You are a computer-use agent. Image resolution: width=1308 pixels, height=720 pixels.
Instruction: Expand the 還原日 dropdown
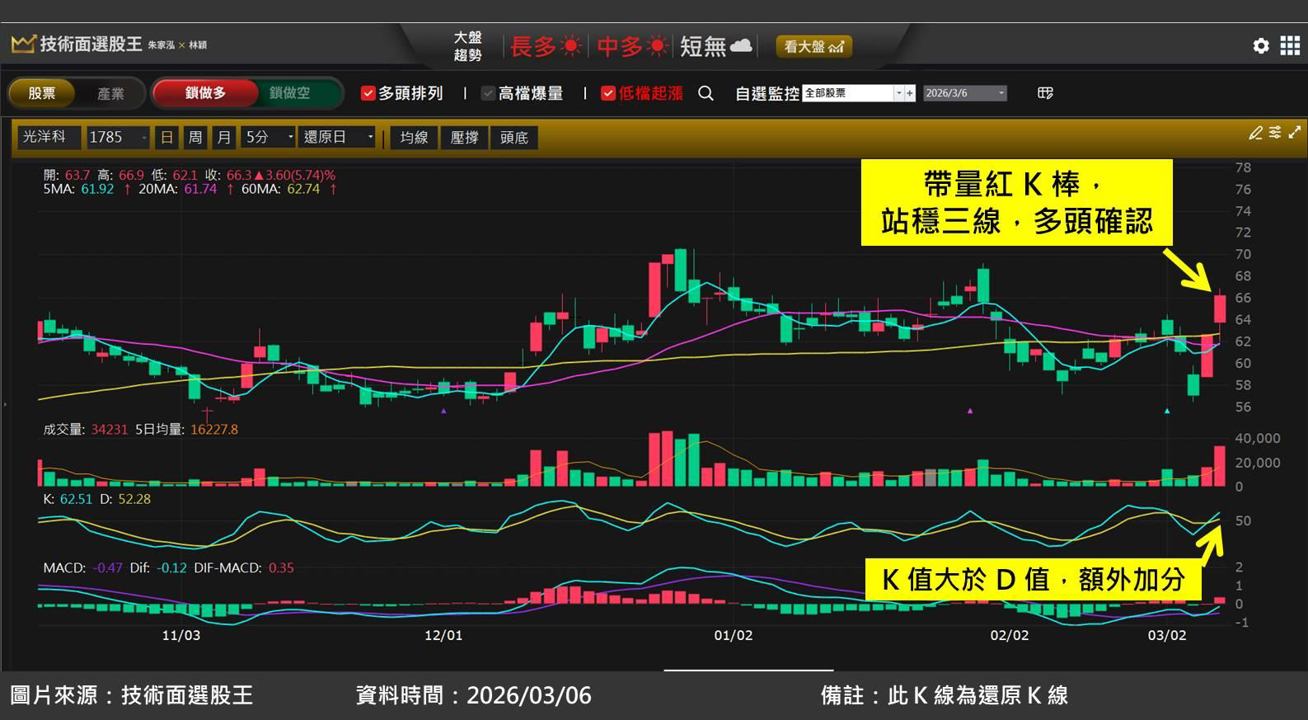coord(338,137)
